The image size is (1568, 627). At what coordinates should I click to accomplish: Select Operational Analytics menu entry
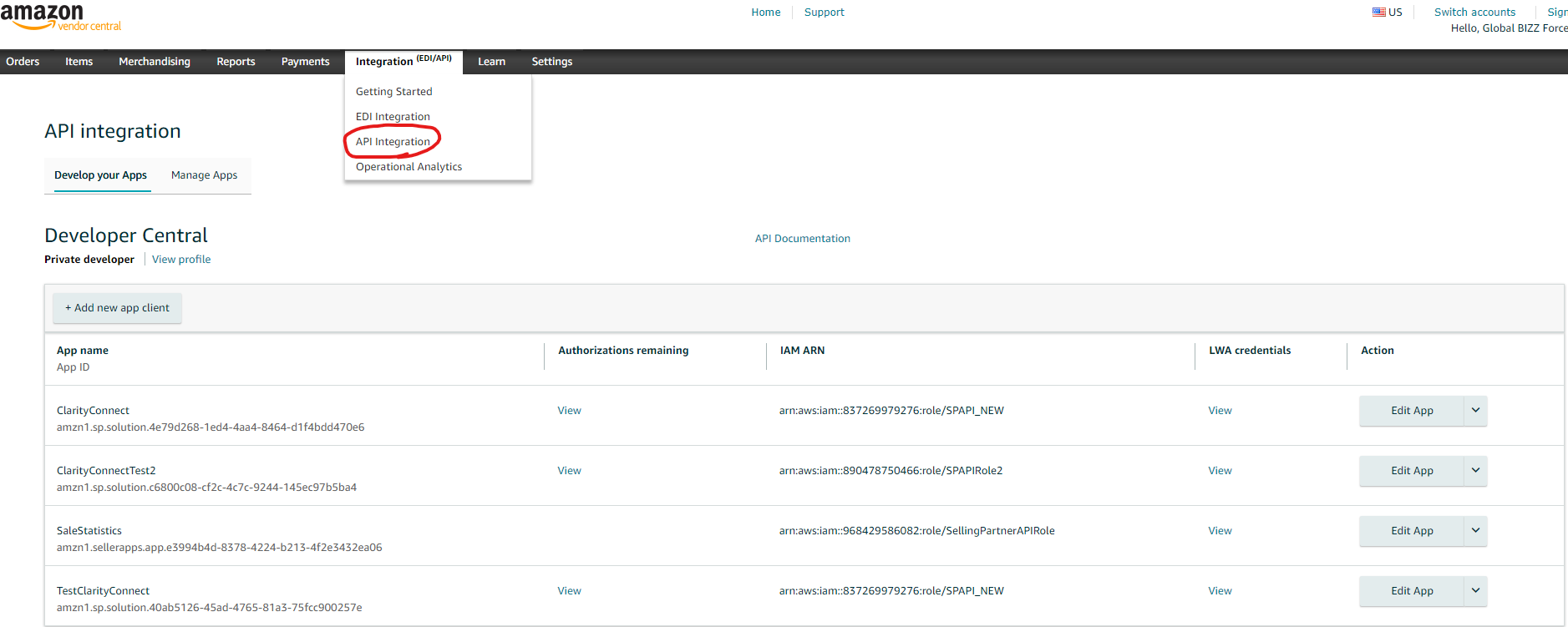[x=408, y=167]
